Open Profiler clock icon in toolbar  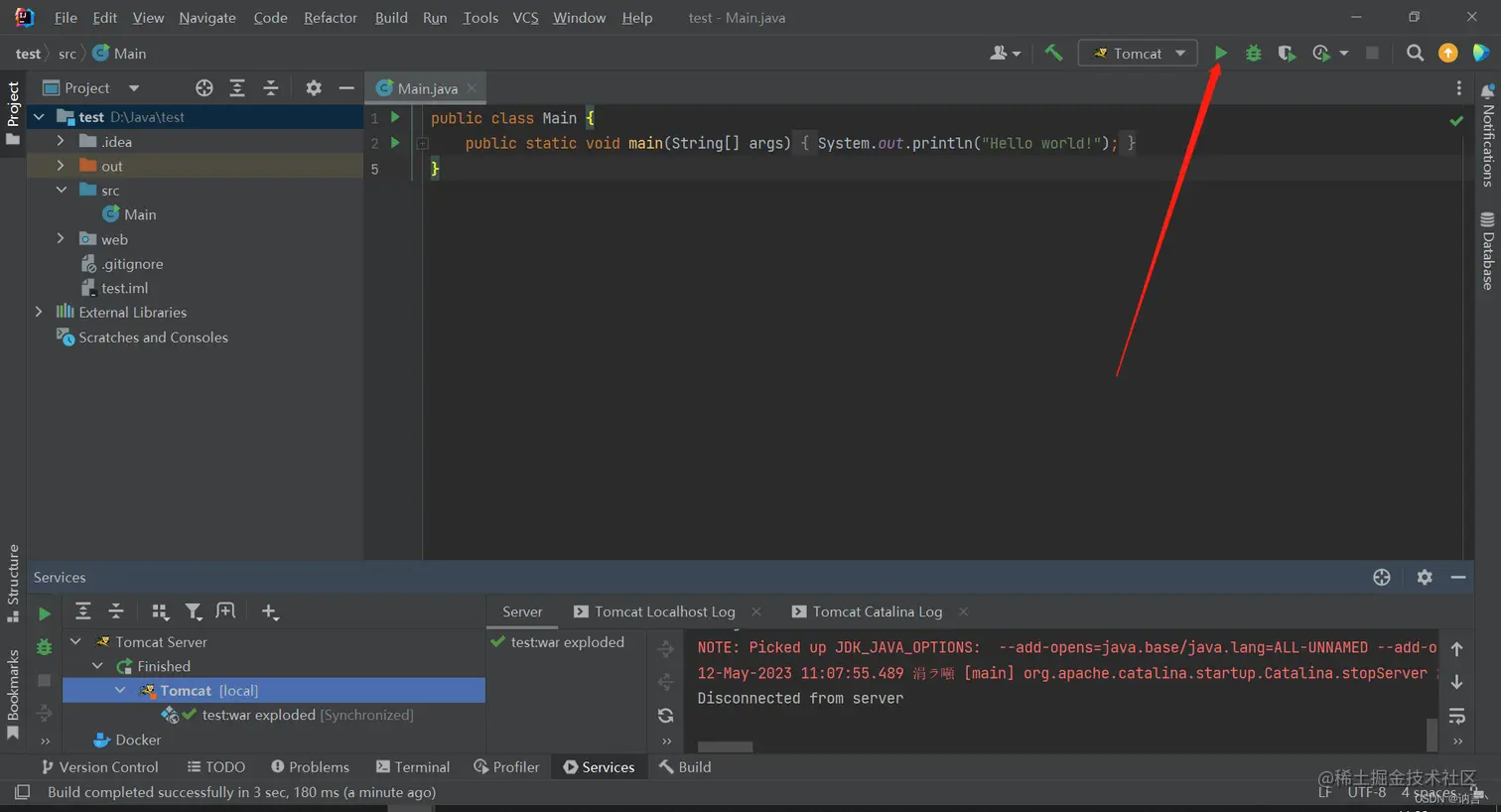pos(1324,53)
